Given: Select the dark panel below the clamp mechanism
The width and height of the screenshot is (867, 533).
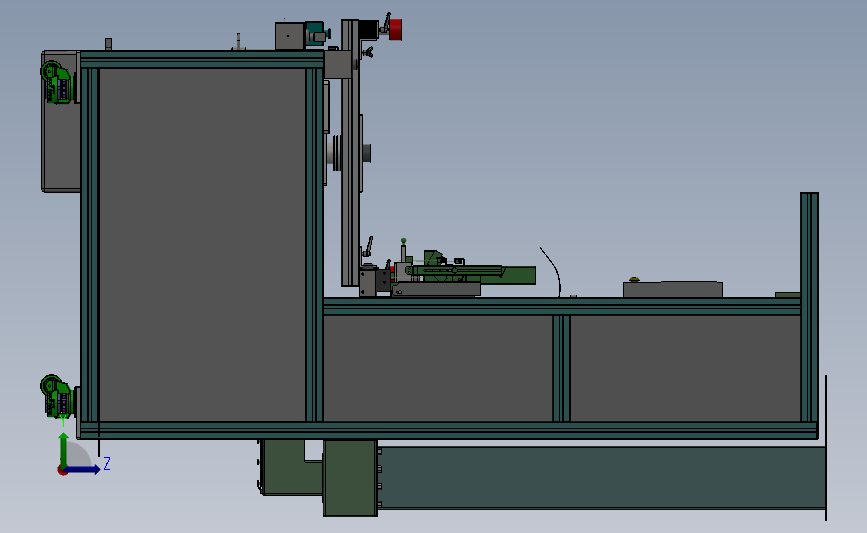Looking at the screenshot, I should [438, 368].
